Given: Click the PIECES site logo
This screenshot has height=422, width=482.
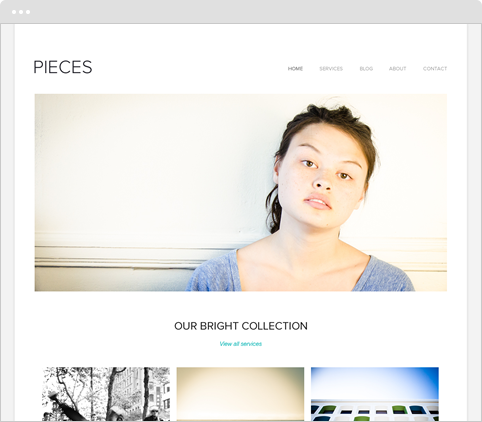Looking at the screenshot, I should (63, 67).
